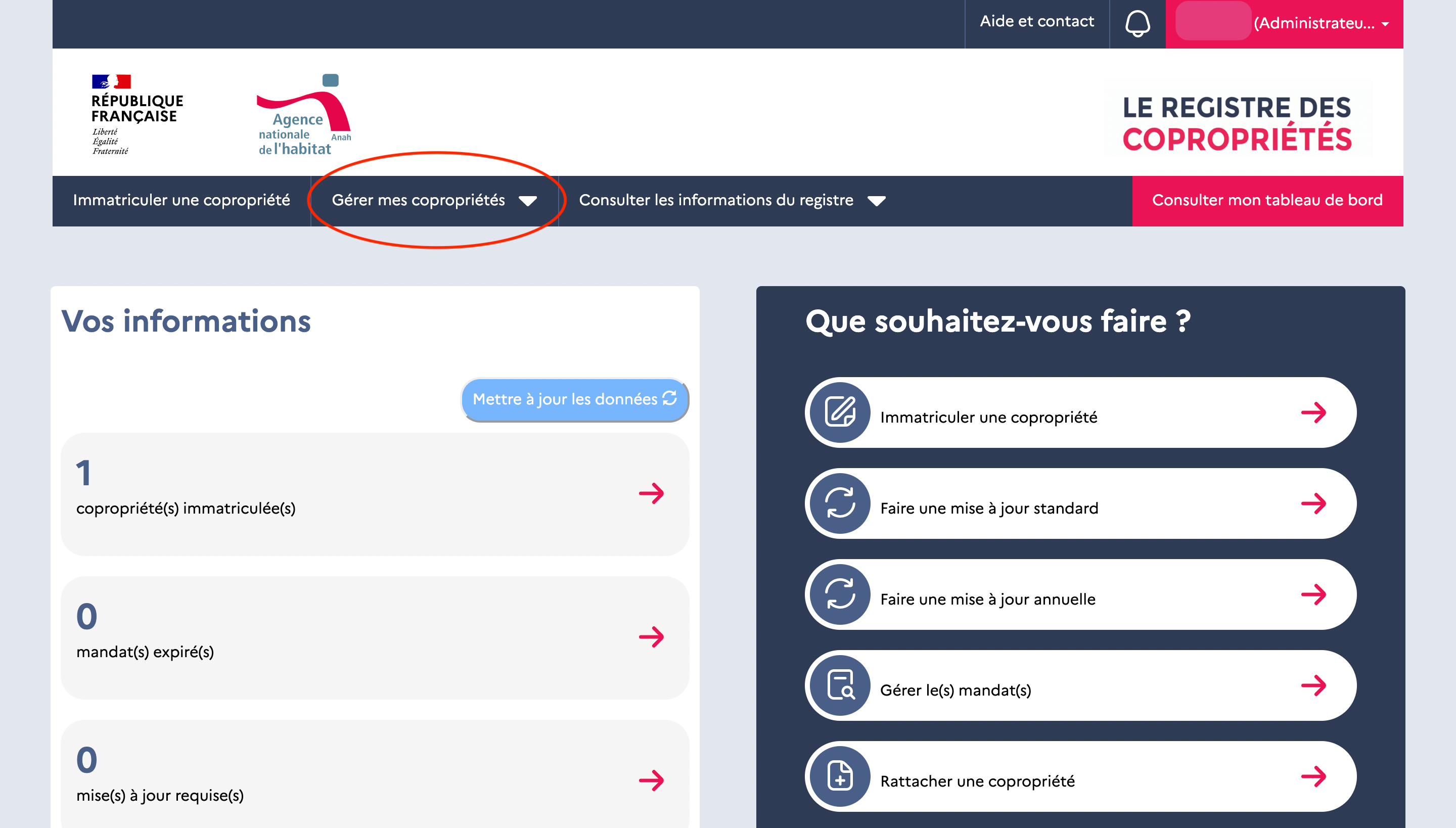Expand the Administrateur account dropdown
Image resolution: width=1456 pixels, height=828 pixels.
coord(1284,24)
